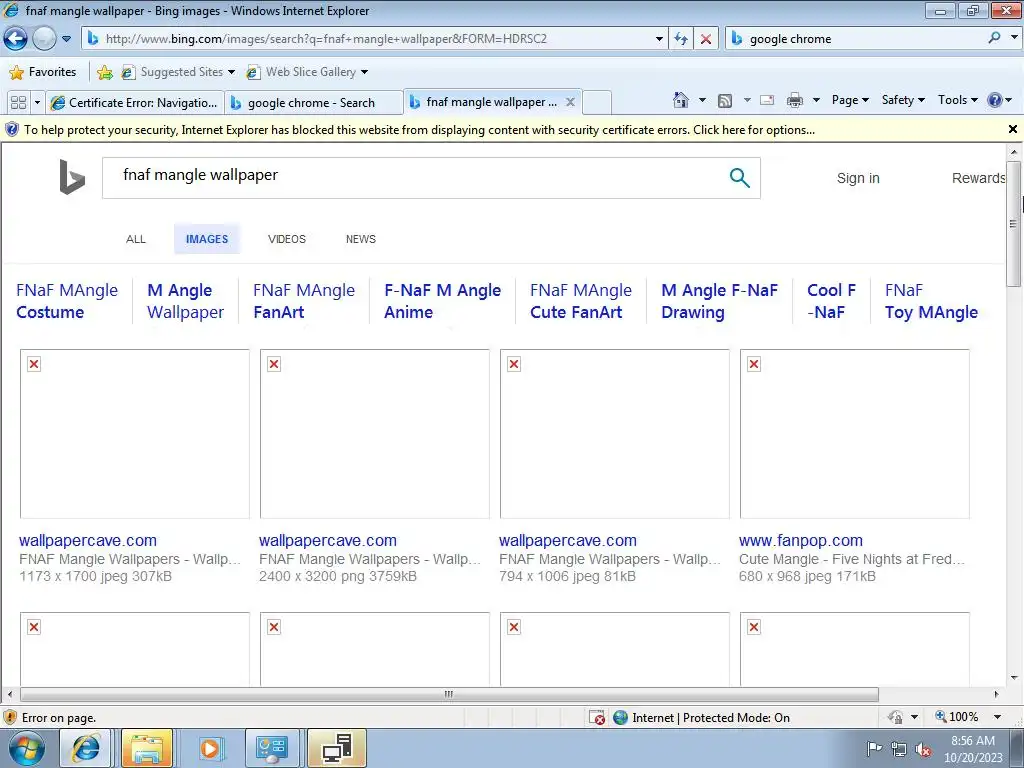The width and height of the screenshot is (1024, 768).
Task: Click Add to Favorites Bar star icon
Action: pos(104,72)
